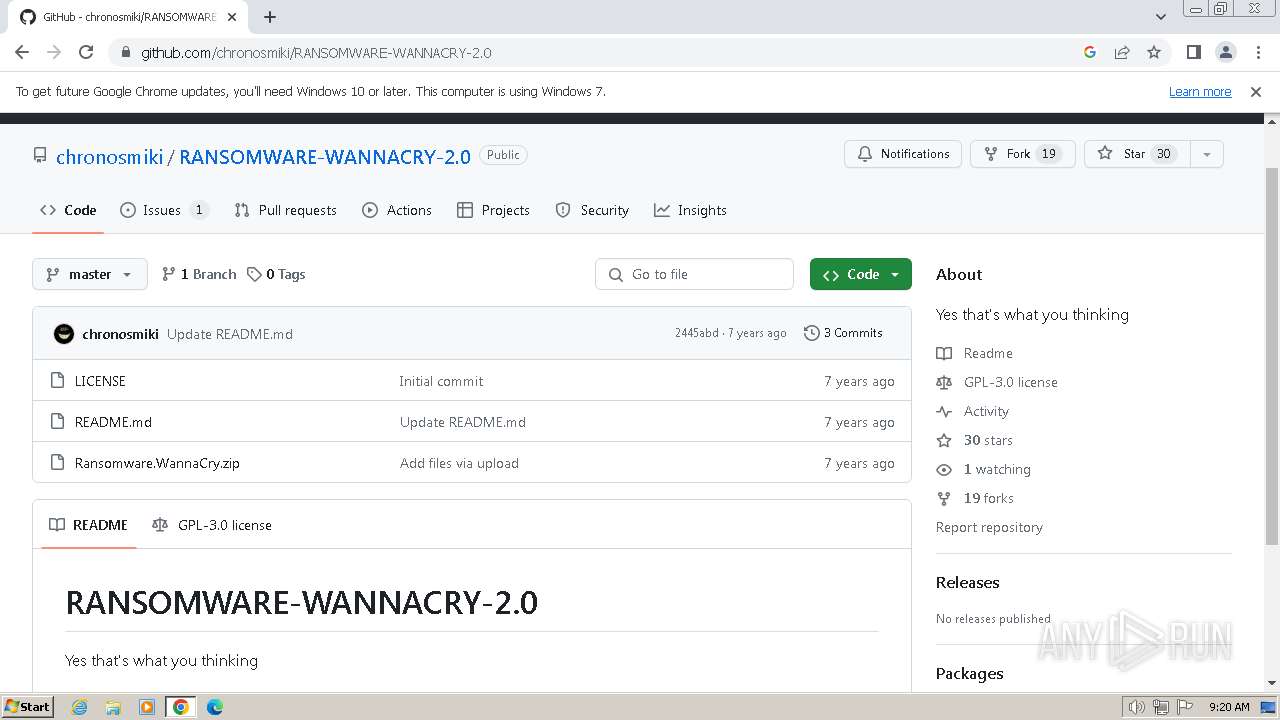1280x720 pixels.
Task: Launch Internet Explorer from taskbar
Action: click(x=80, y=707)
